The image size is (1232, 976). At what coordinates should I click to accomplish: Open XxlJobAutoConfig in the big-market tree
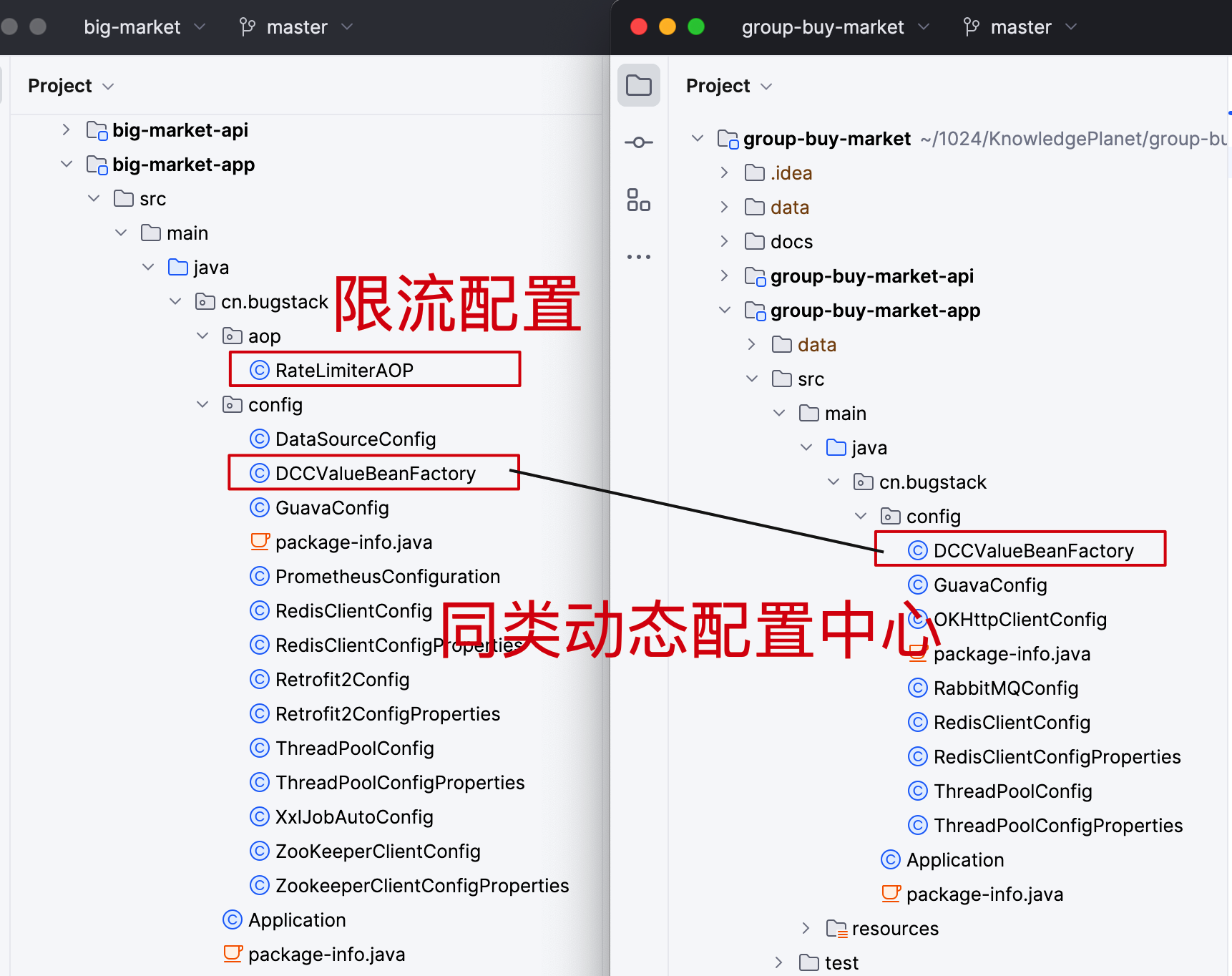pyautogui.click(x=354, y=816)
